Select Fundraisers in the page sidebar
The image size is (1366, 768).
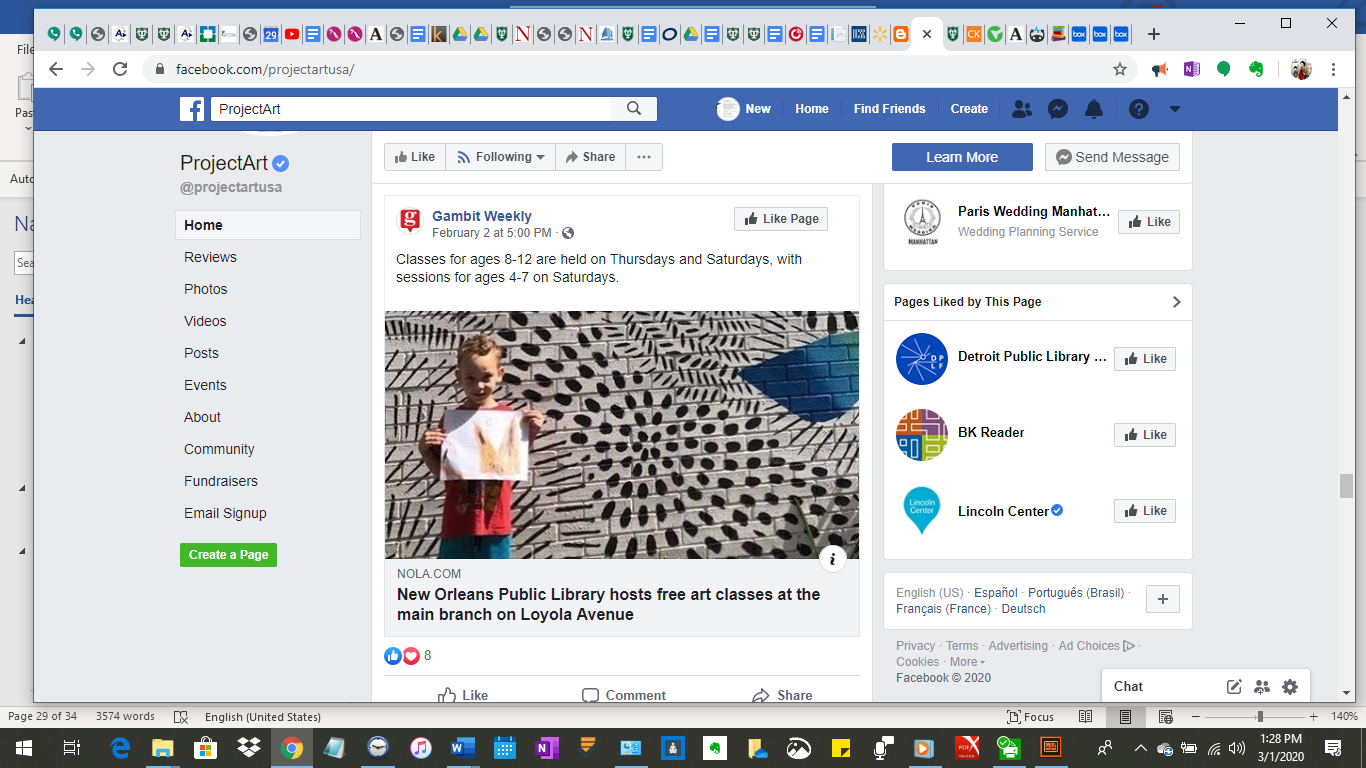221,481
